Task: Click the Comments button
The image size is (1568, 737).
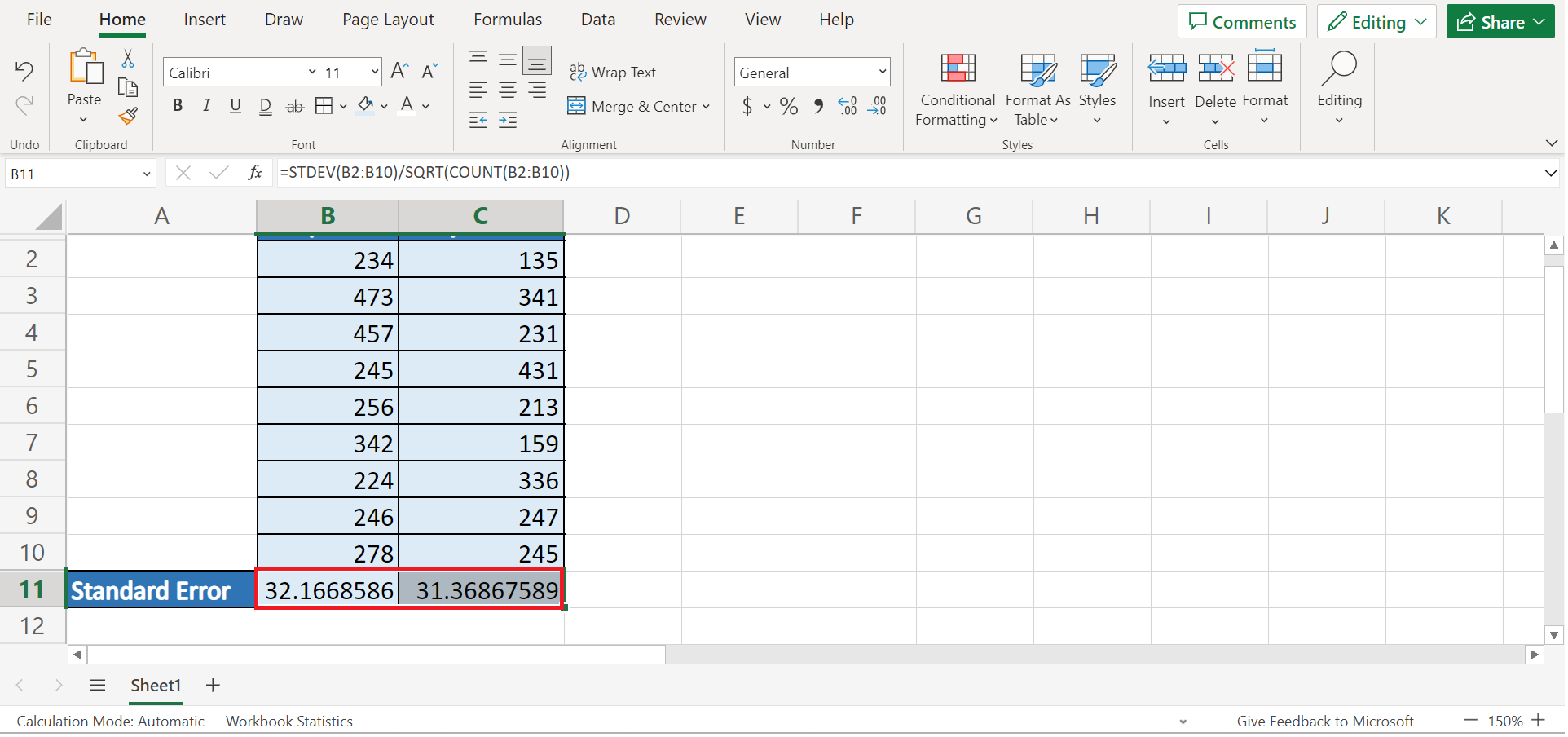Action: [x=1241, y=22]
